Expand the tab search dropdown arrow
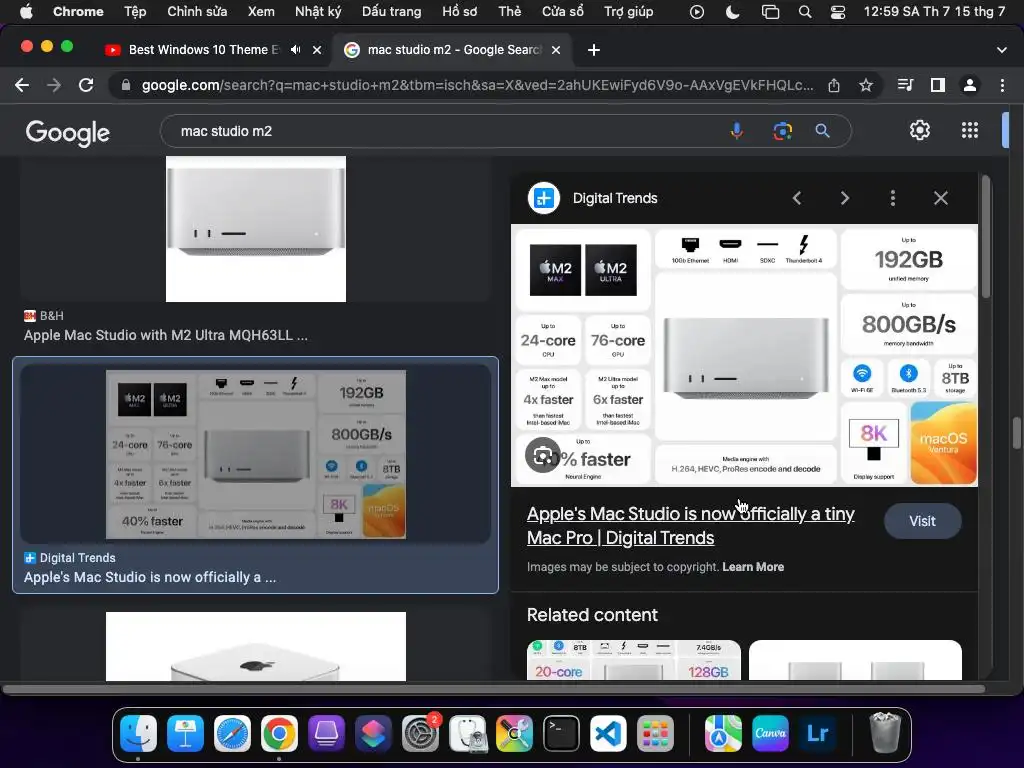Viewport: 1024px width, 768px height. [1002, 50]
